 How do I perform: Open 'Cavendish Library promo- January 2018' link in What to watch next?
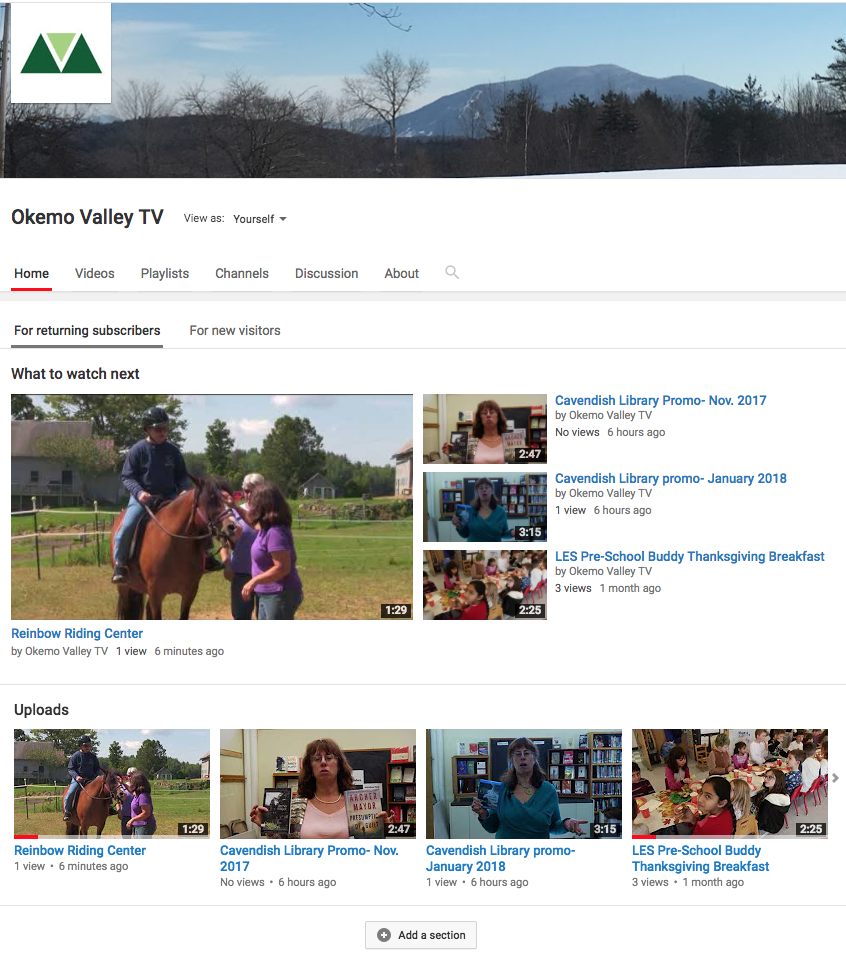coord(670,478)
